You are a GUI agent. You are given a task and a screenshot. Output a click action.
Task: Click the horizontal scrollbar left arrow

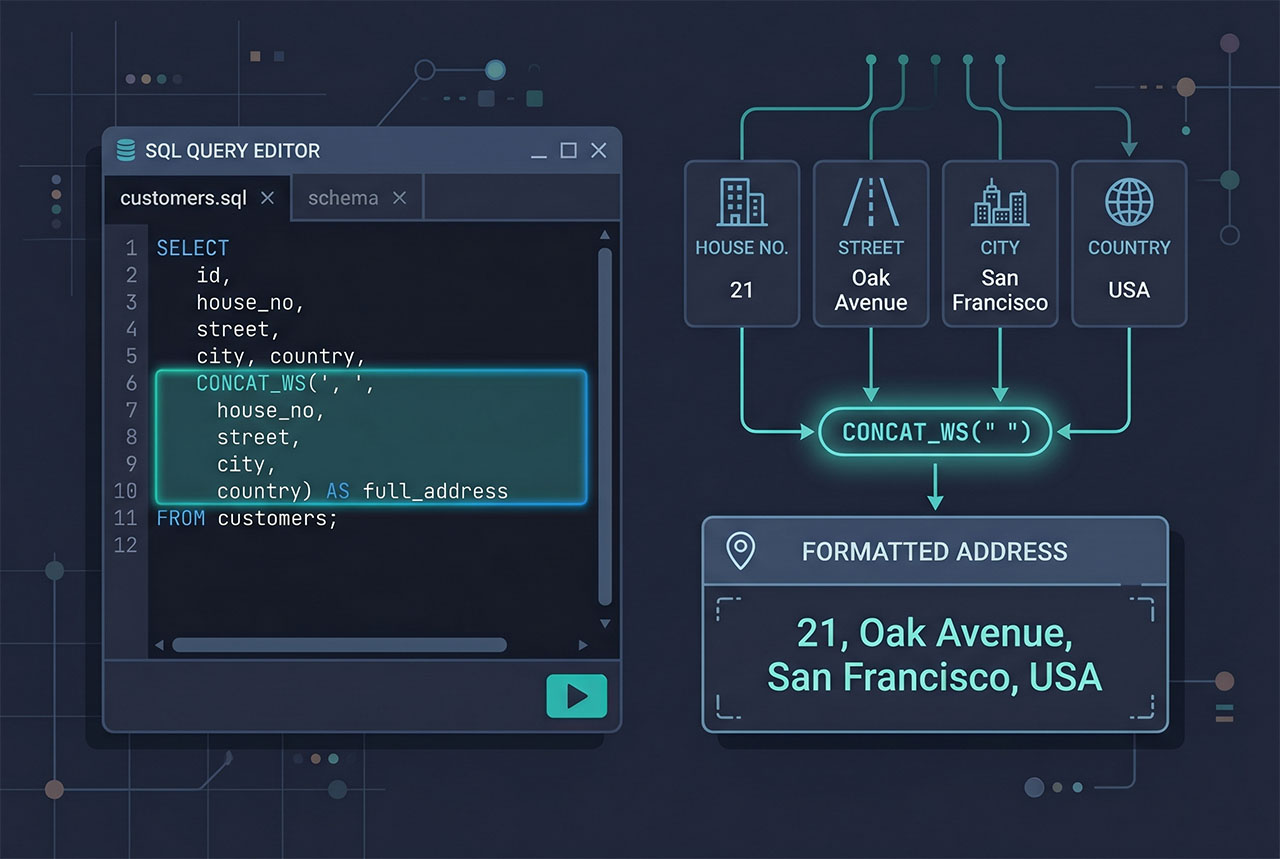click(x=158, y=645)
